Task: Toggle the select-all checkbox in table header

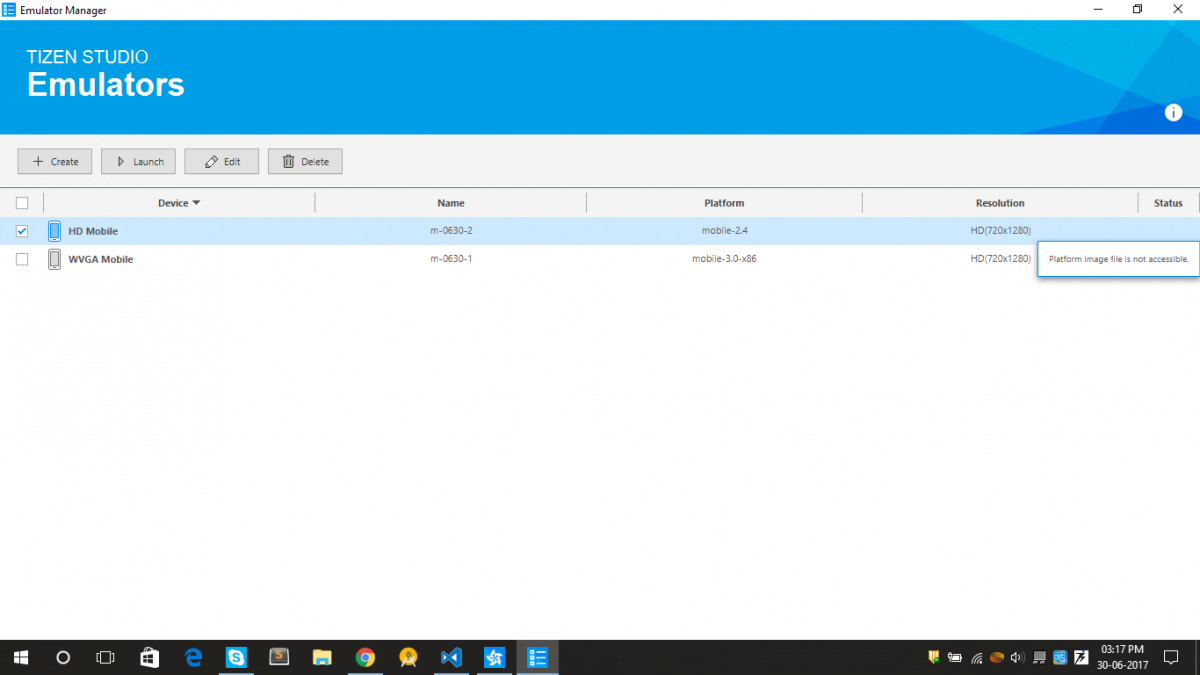Action: pos(22,203)
